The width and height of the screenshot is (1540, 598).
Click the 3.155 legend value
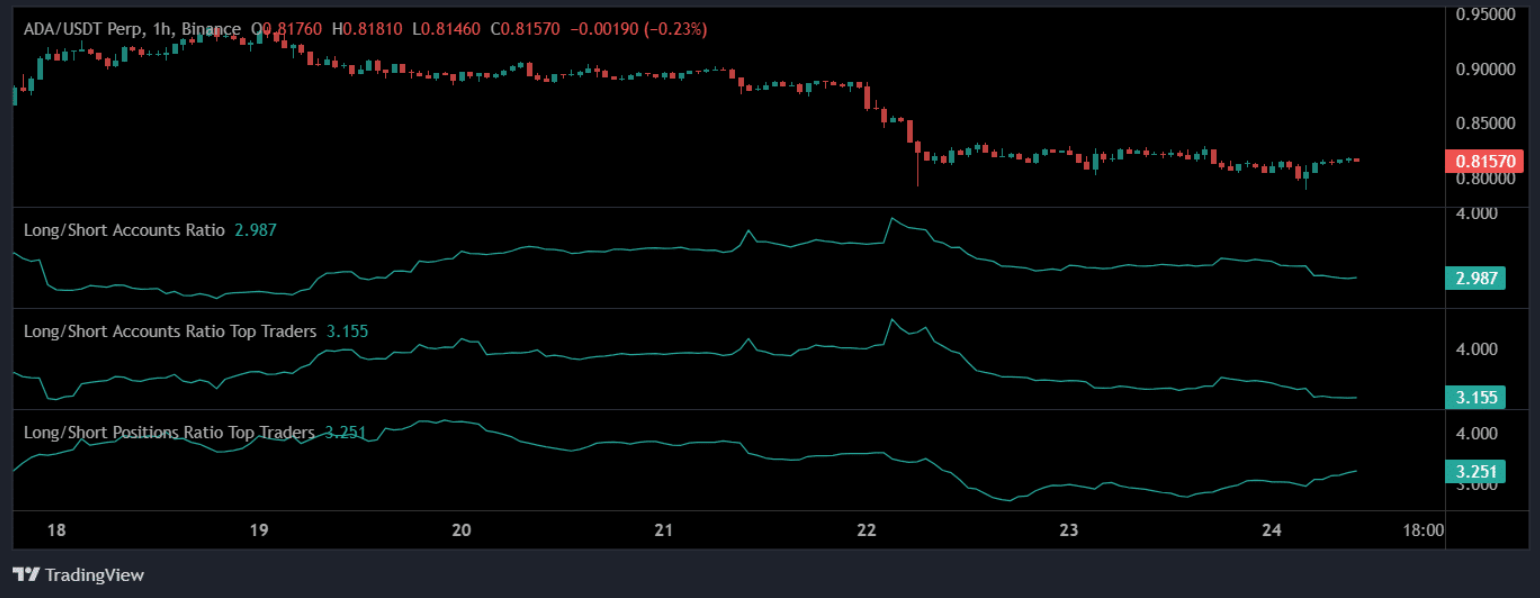point(348,331)
